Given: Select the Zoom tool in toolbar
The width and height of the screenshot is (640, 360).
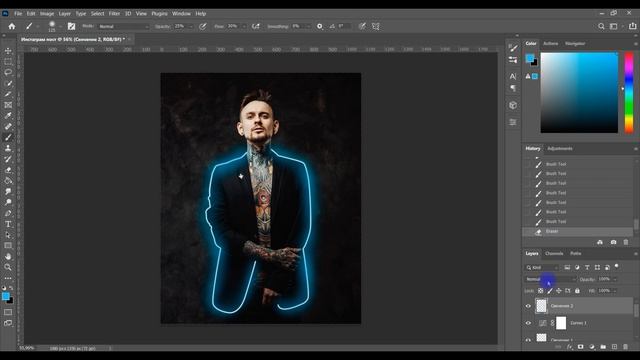Looking at the screenshot, I should click(8, 267).
